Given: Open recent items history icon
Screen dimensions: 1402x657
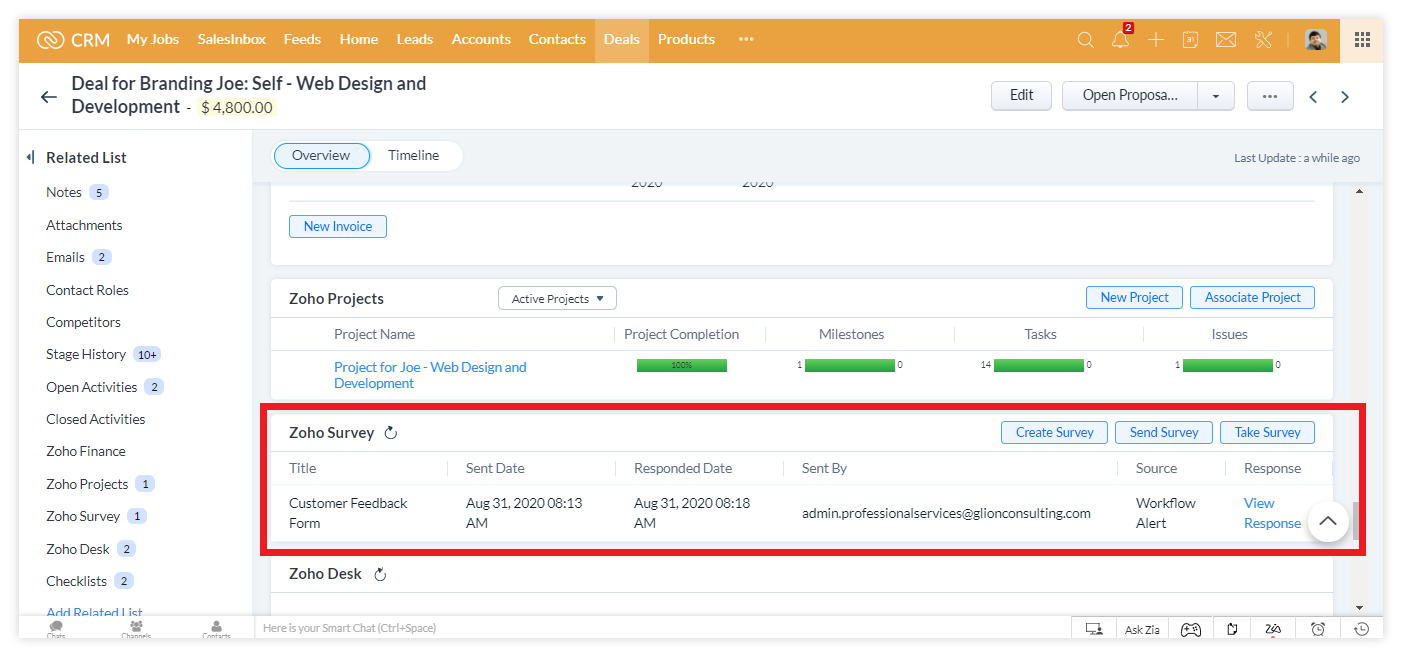Looking at the screenshot, I should (x=1361, y=629).
